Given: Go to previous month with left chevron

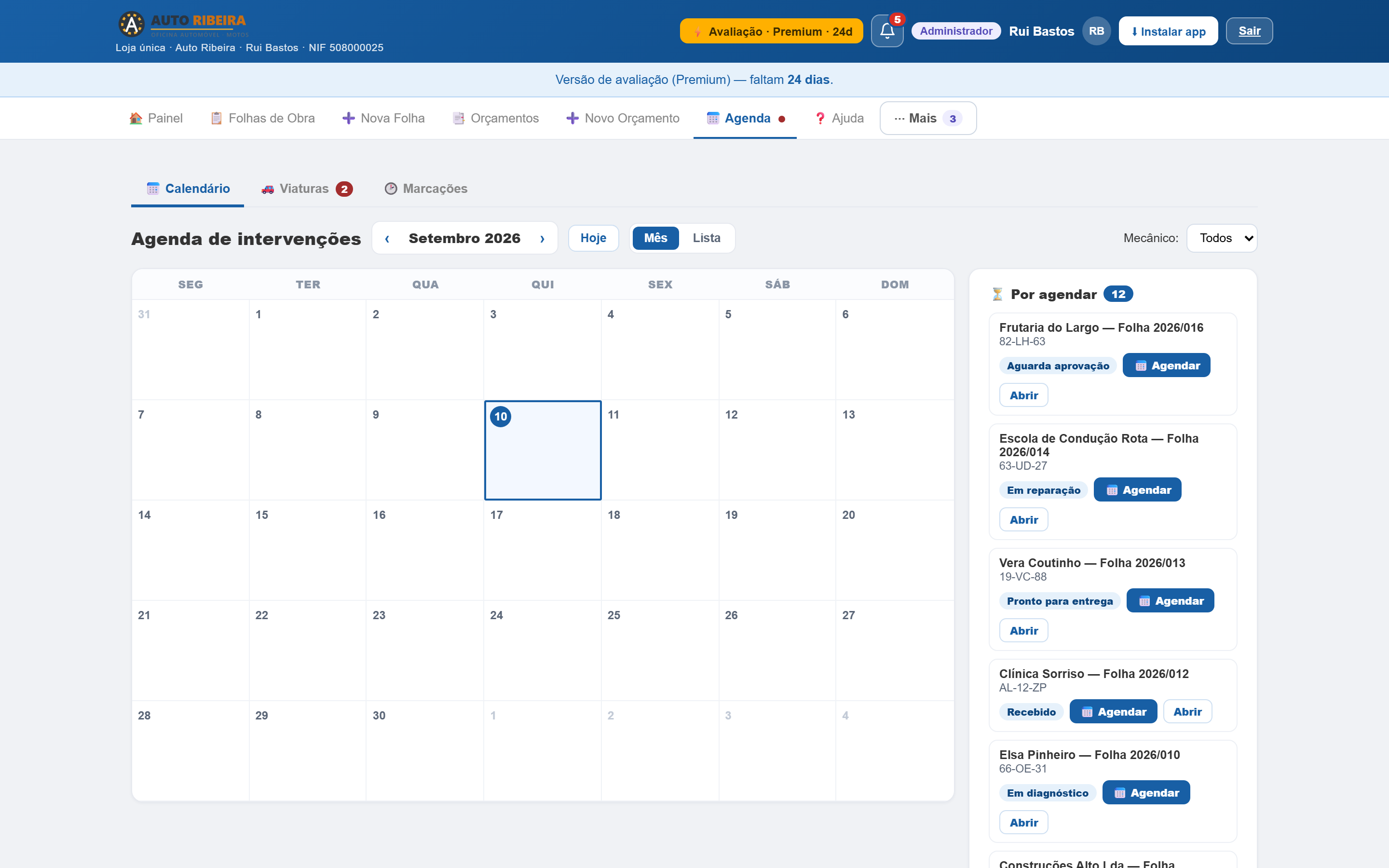Looking at the screenshot, I should click(x=387, y=238).
